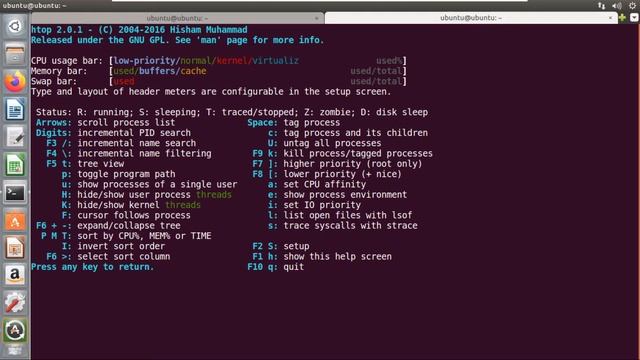Launch LibreOffice Impress from the dock
Image resolution: width=640 pixels, height=360 pixels.
15,248
